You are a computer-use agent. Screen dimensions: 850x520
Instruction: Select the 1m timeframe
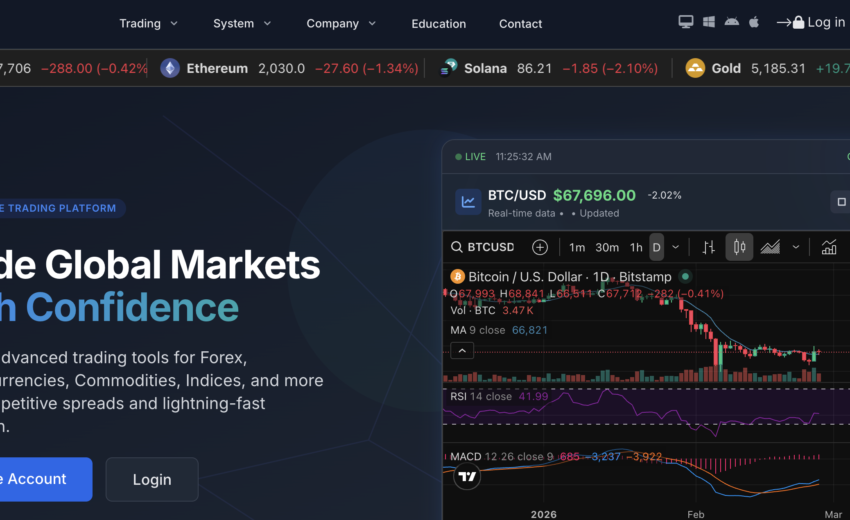pyautogui.click(x=577, y=247)
